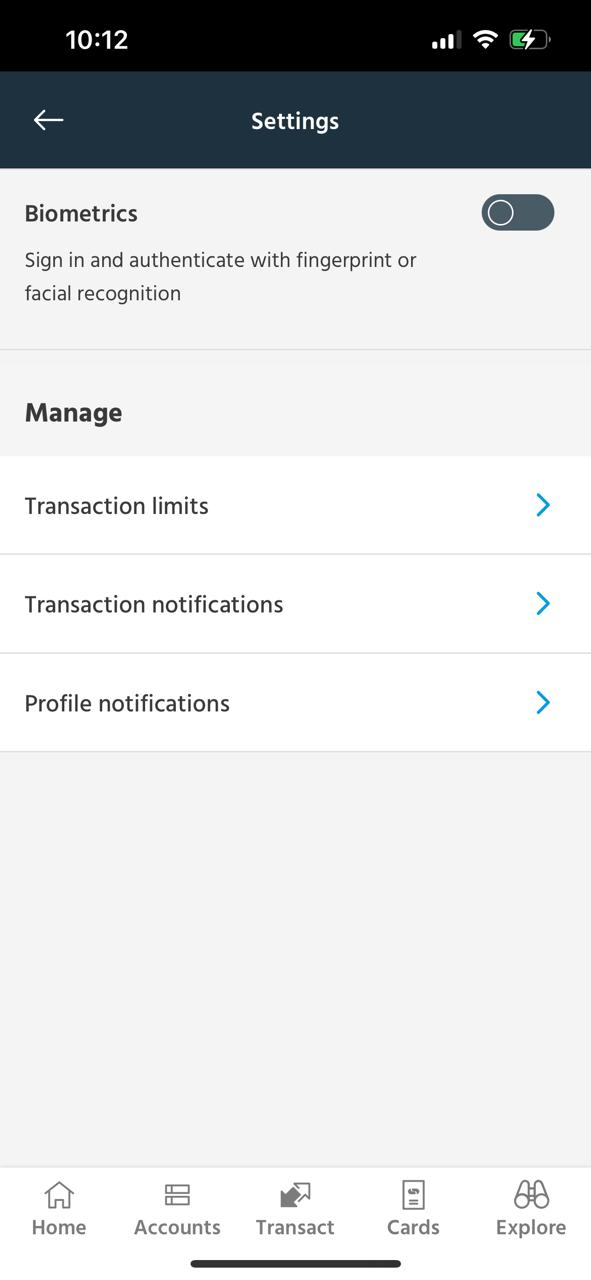Tap the battery charging indicator
The image size is (591, 1280).
(530, 40)
